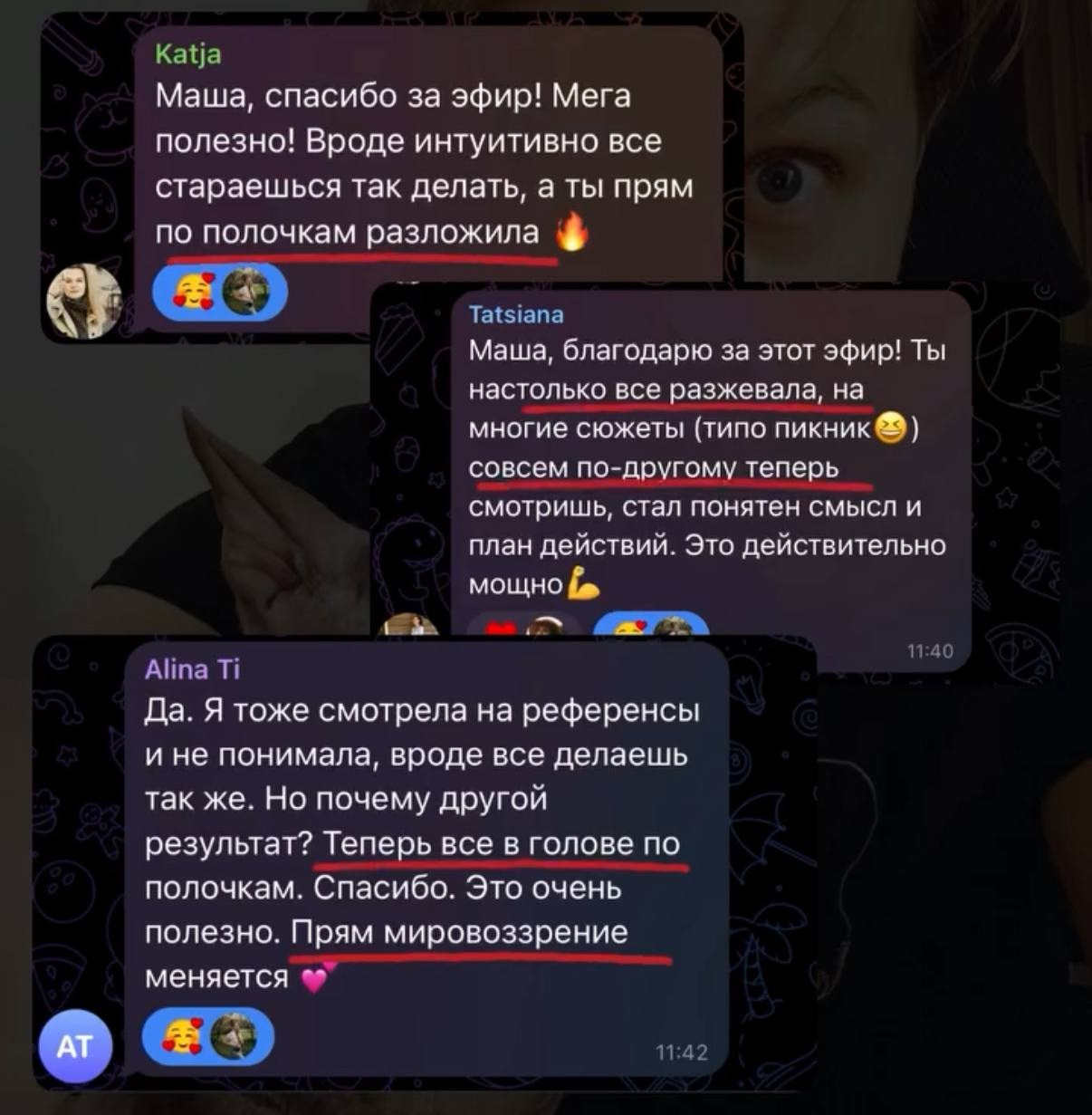The image size is (1092, 1115).
Task: Open sender name Tatsiana
Action: 516,314
